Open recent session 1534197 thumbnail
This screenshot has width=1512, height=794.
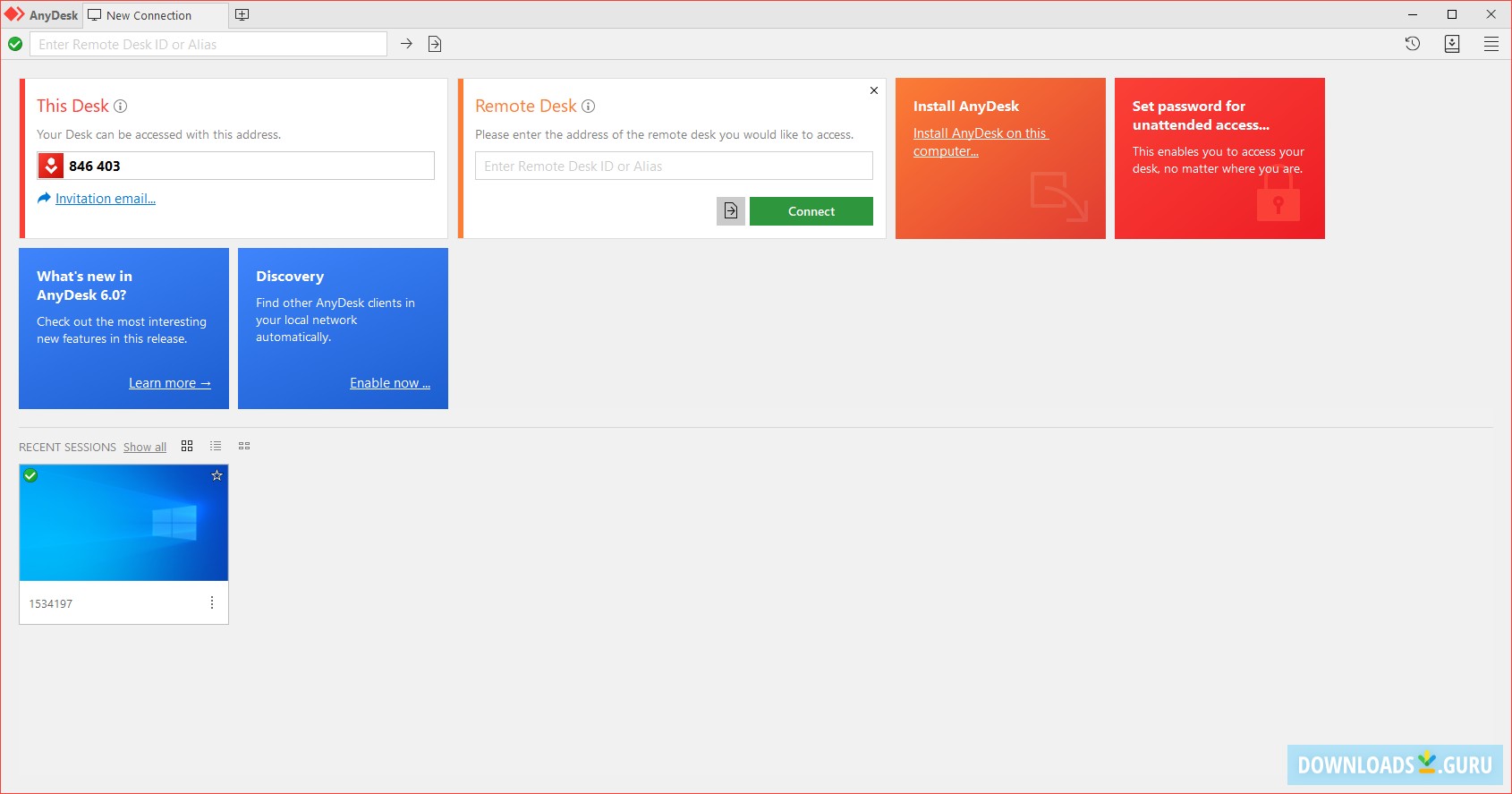pos(123,523)
